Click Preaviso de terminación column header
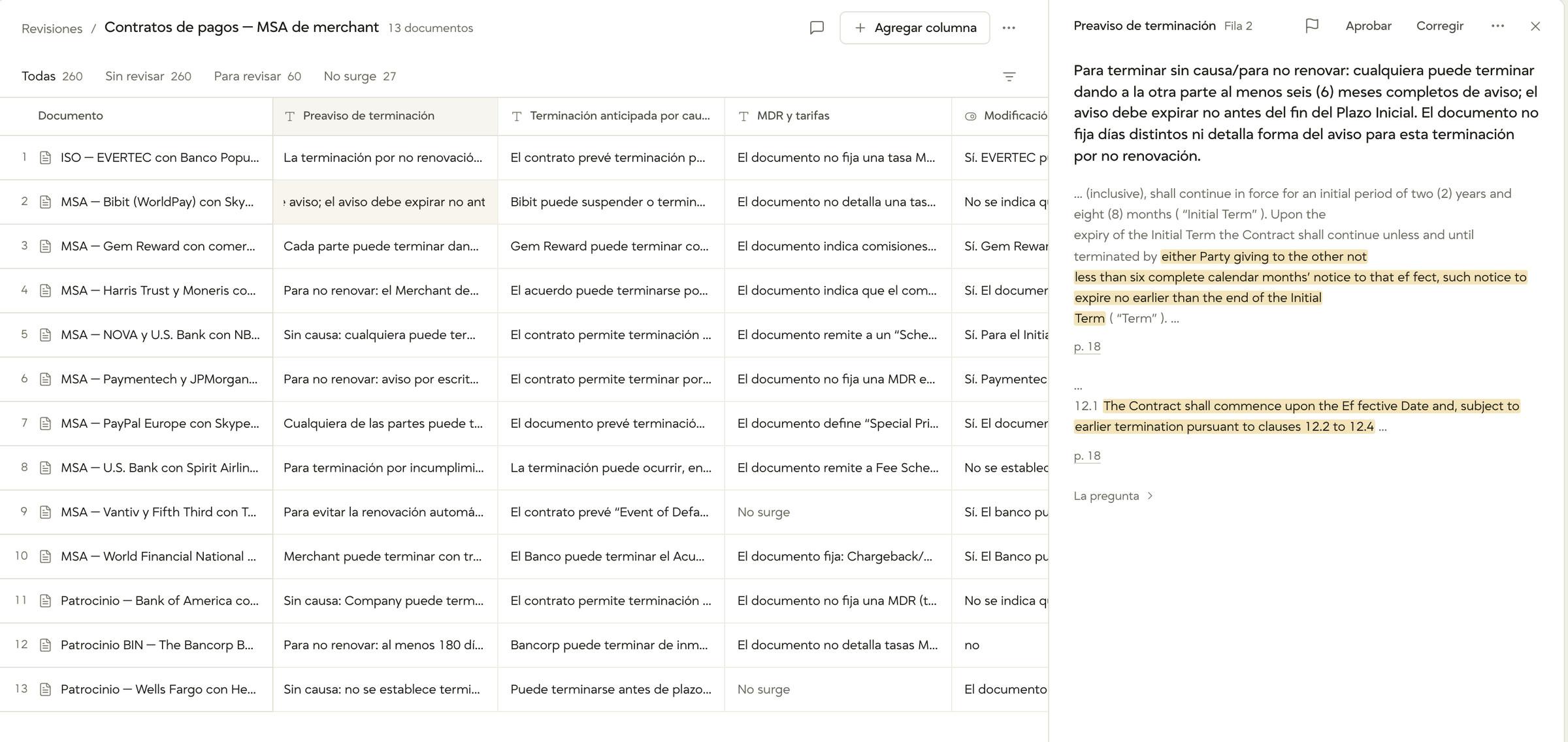Viewport: 1568px width, 742px height. tap(385, 116)
